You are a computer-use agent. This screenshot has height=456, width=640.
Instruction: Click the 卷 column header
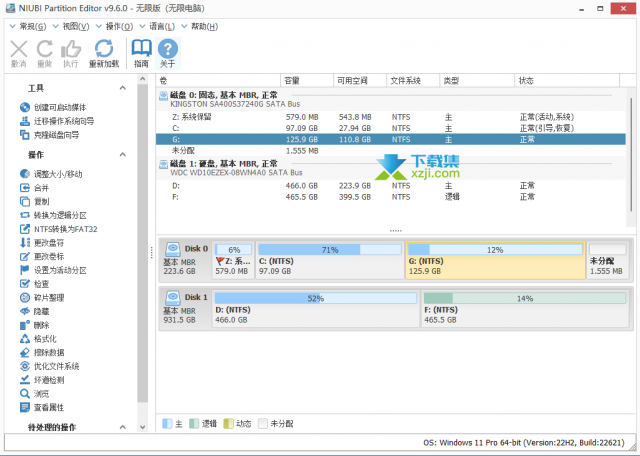tap(218, 80)
